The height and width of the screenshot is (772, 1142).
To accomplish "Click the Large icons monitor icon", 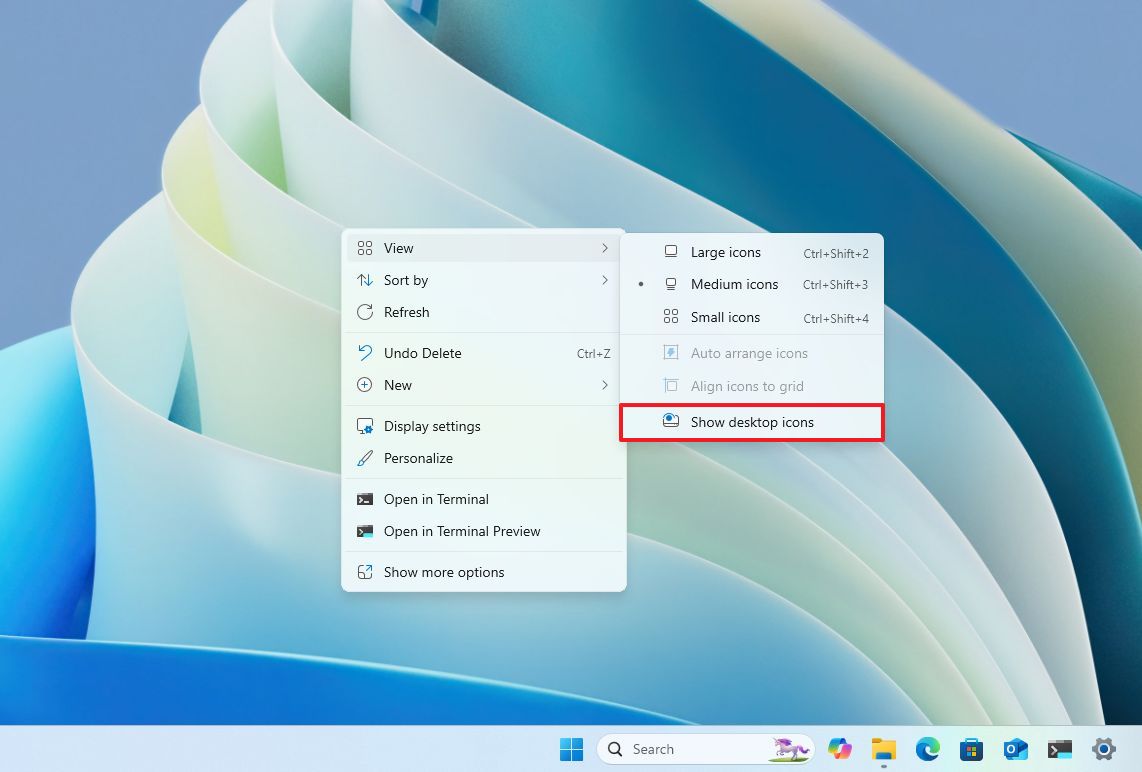I will (671, 251).
